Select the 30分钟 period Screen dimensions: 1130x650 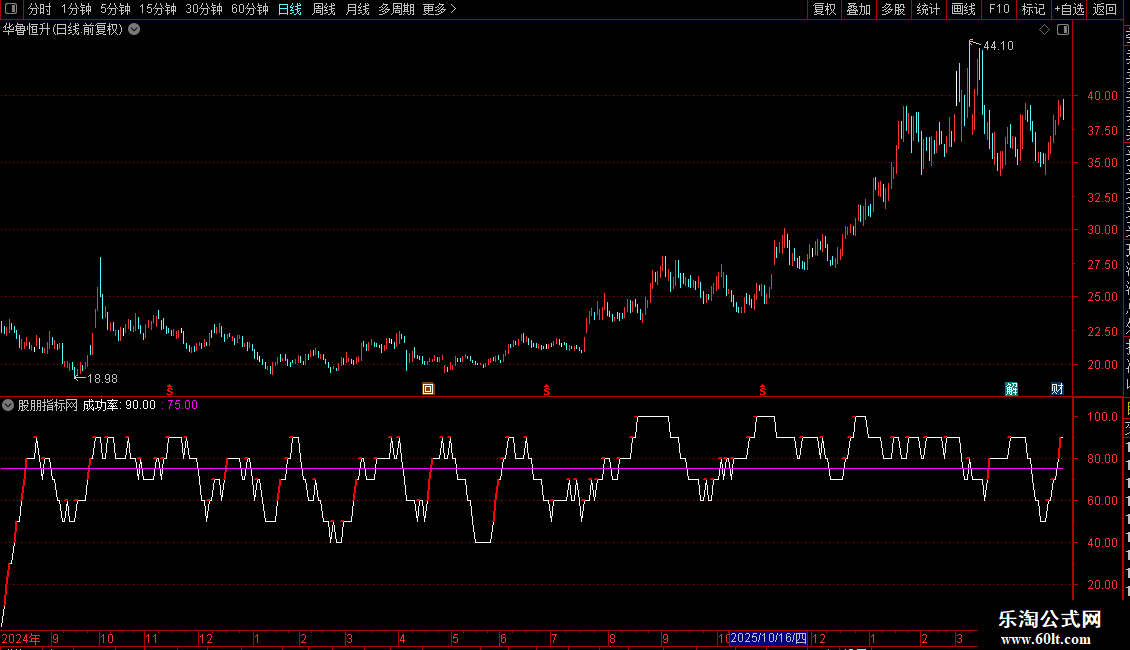coord(204,9)
